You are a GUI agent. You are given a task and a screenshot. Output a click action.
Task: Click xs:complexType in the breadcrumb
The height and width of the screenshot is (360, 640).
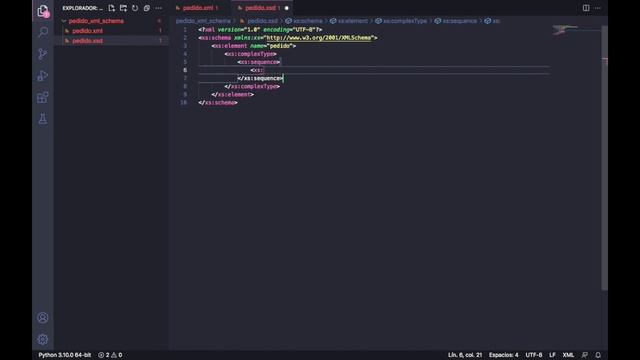tap(405, 21)
